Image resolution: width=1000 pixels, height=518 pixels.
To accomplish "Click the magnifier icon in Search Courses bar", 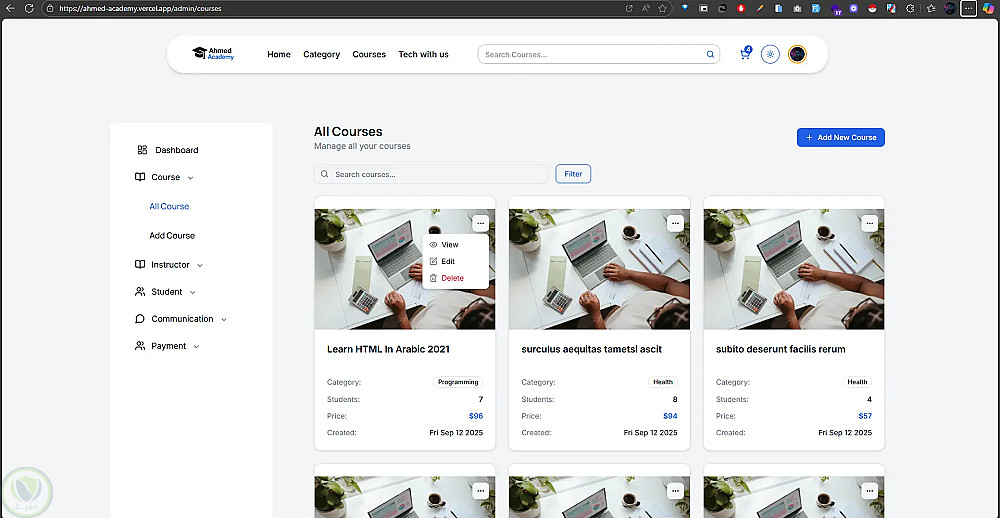I will (710, 54).
